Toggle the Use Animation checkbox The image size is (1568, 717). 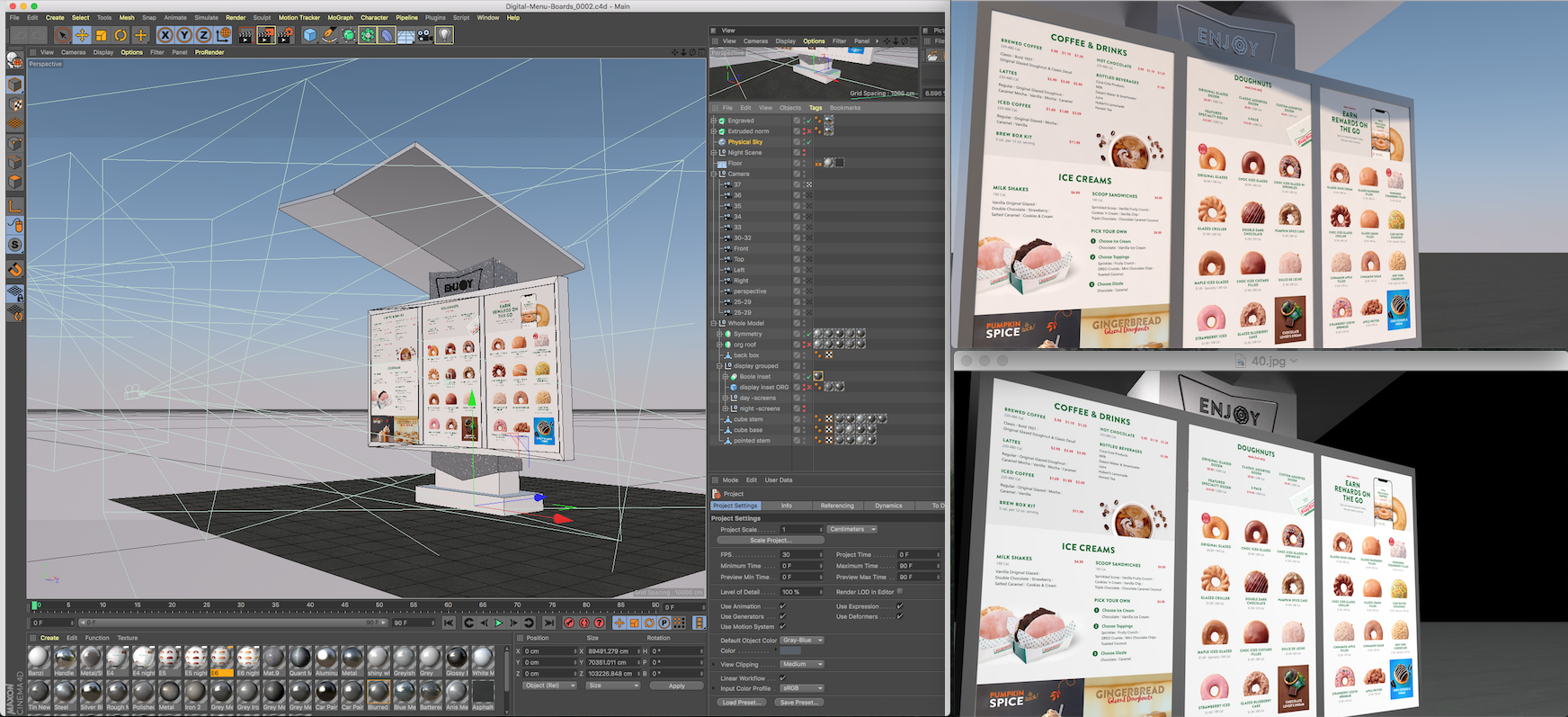tap(783, 606)
